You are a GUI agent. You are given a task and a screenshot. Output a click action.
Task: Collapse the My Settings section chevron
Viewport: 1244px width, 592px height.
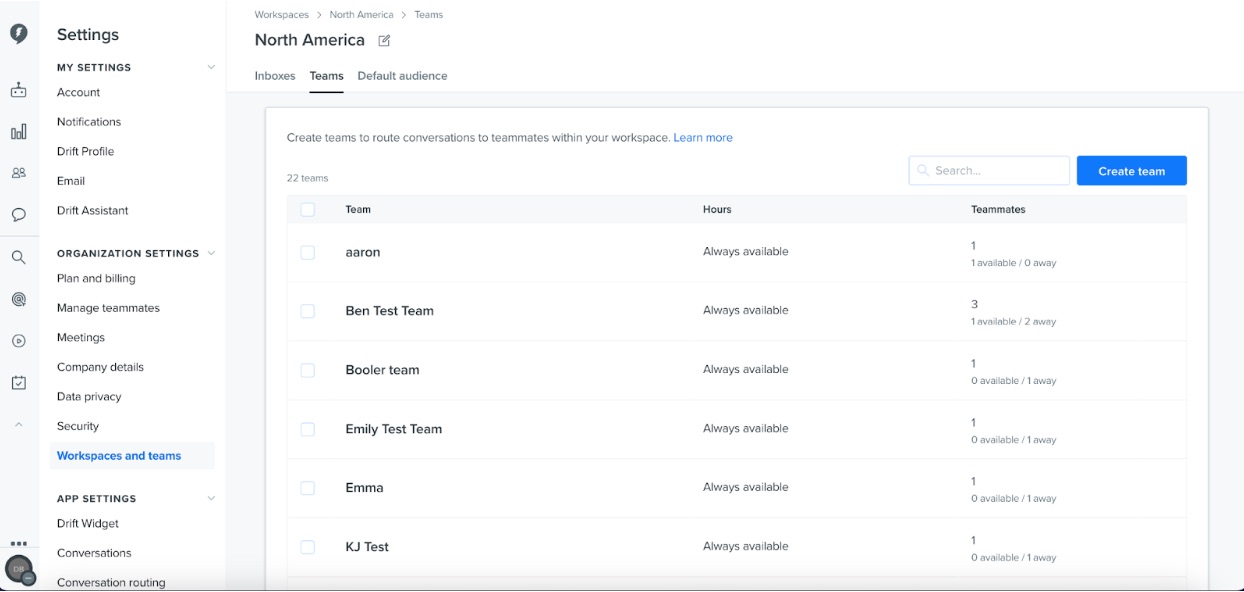point(211,67)
